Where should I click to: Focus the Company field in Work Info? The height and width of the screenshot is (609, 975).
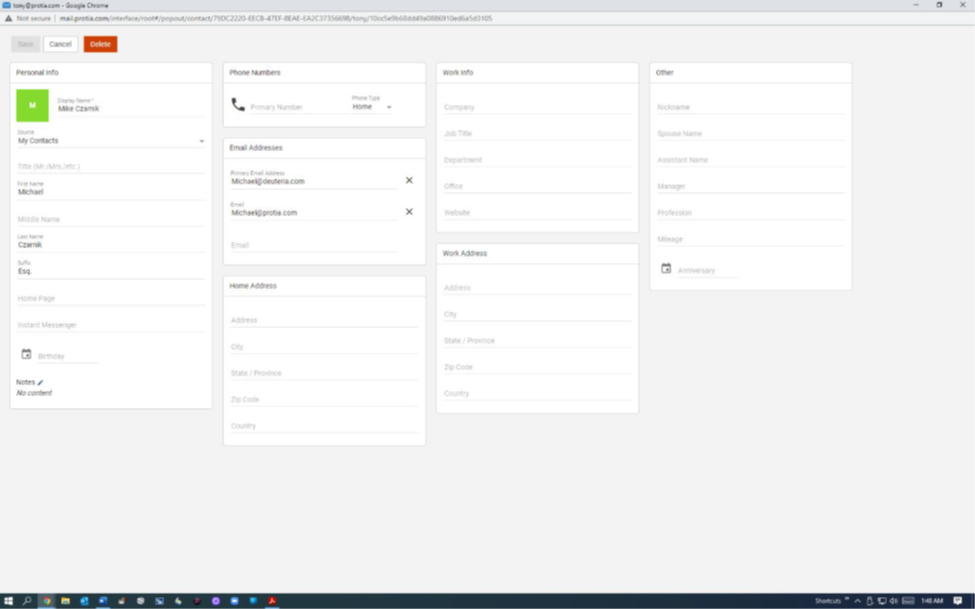[x=537, y=107]
